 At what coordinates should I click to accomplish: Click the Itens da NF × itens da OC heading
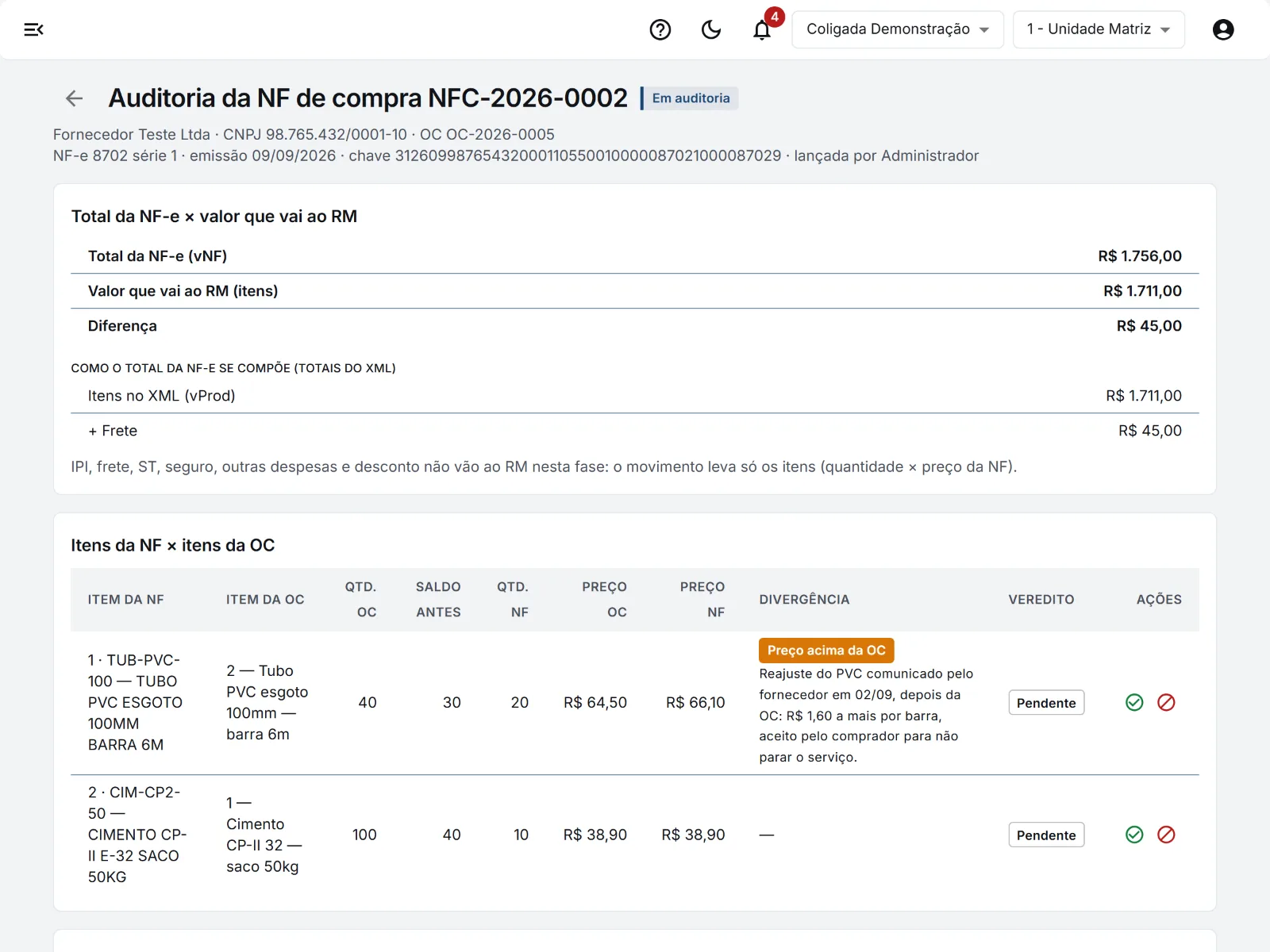click(x=173, y=546)
